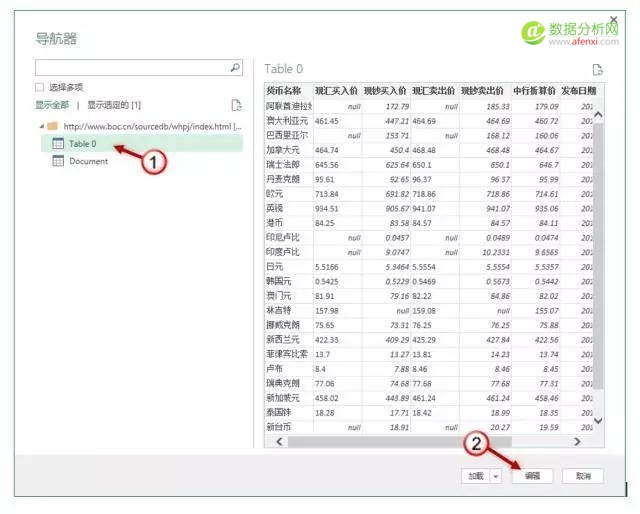This screenshot has height=514, width=640.
Task: Click the 新加坡元 row name cell
Action: pos(288,398)
